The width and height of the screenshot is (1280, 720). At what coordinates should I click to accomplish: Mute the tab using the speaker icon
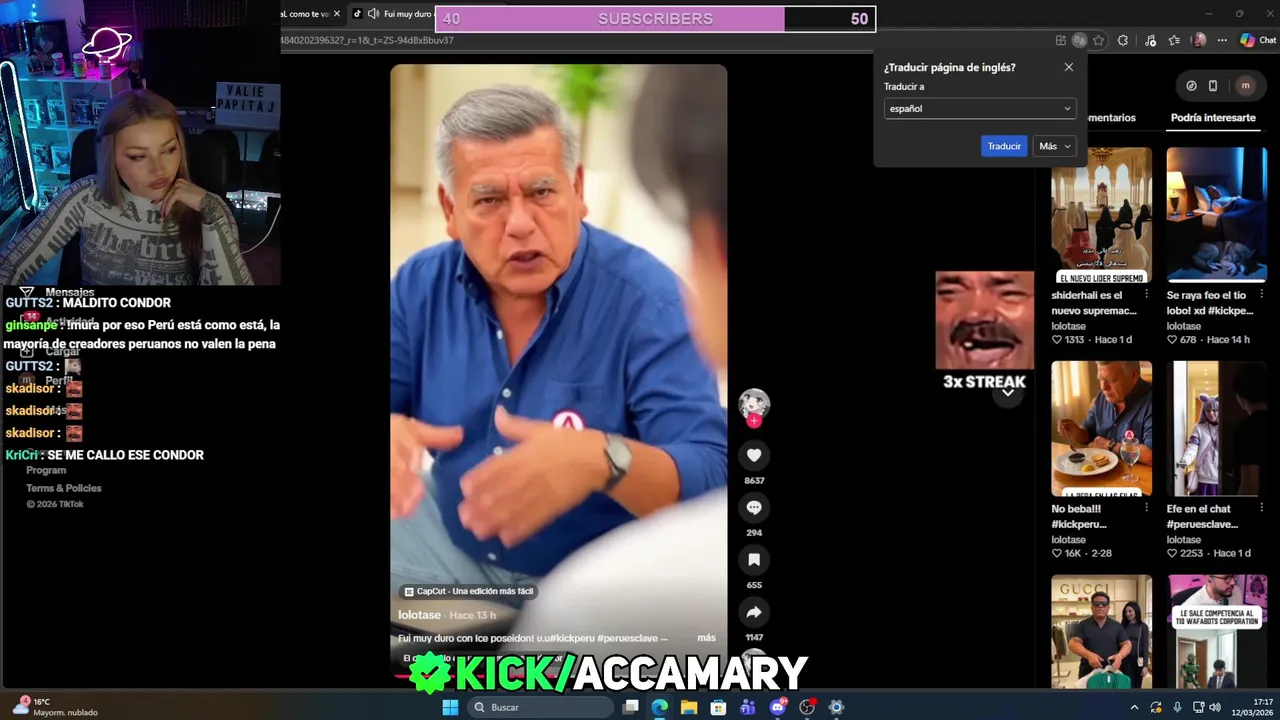click(x=373, y=14)
